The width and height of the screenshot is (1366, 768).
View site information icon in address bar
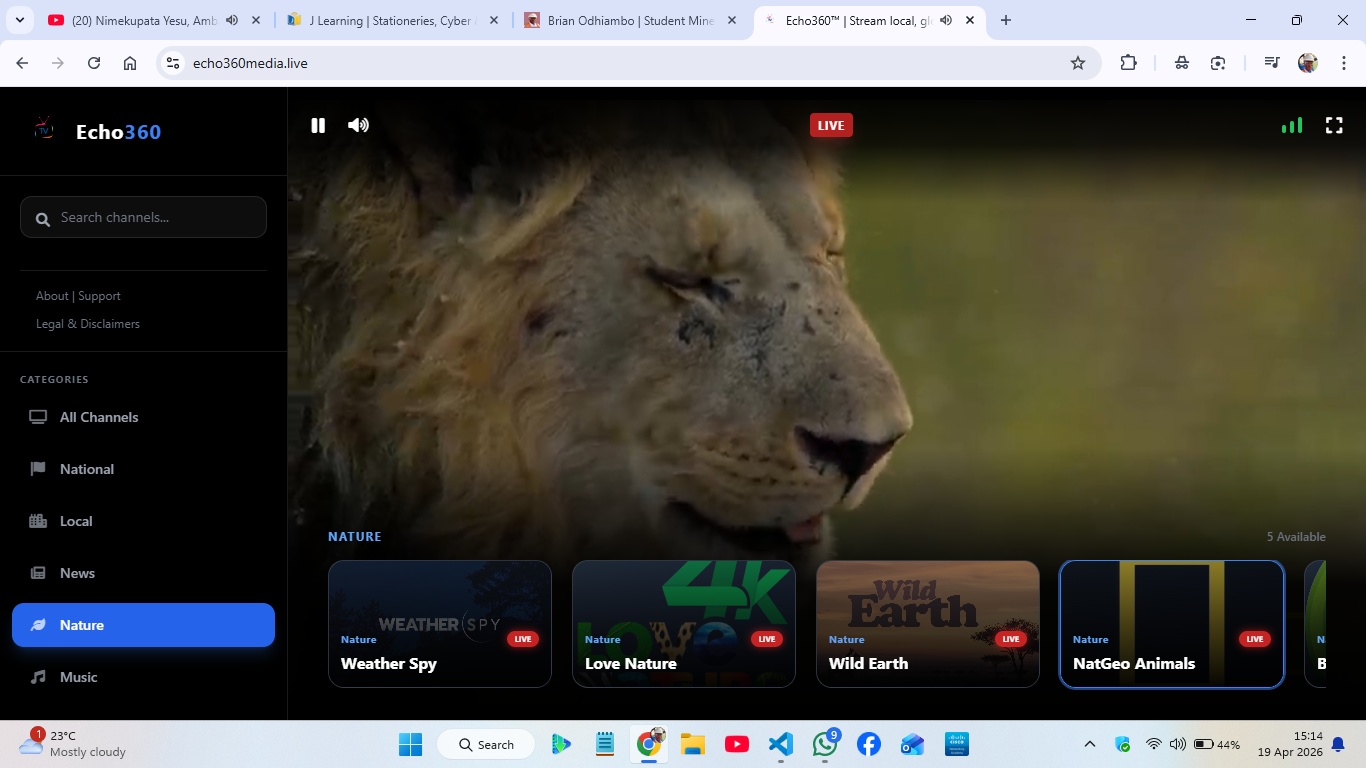pyautogui.click(x=173, y=63)
